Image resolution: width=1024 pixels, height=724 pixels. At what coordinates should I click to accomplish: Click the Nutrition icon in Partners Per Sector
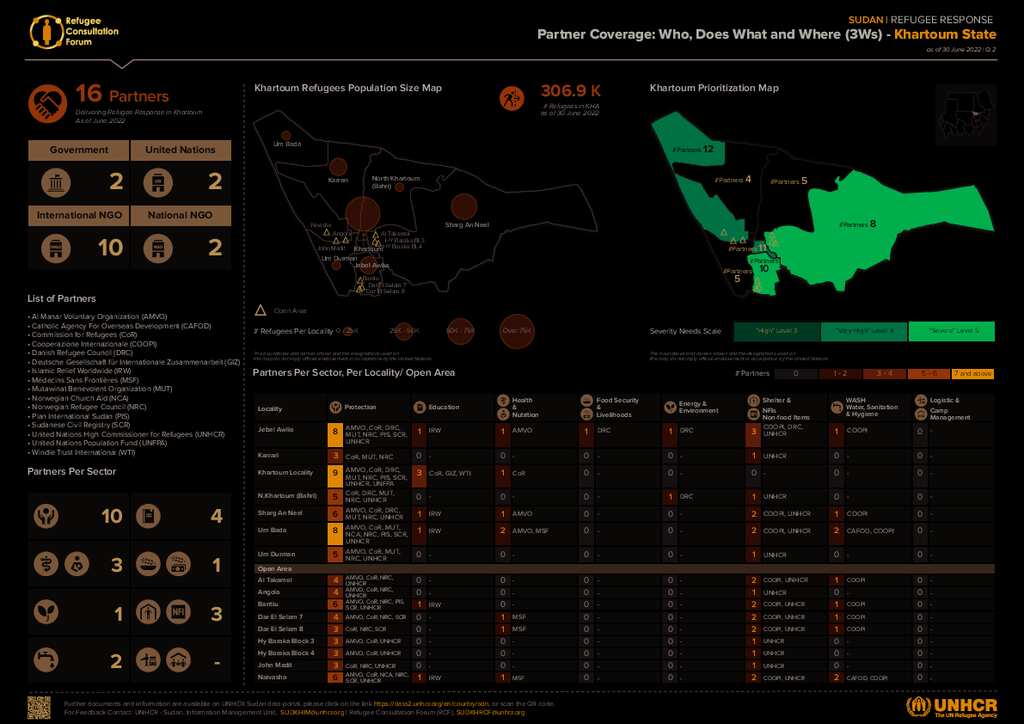coord(77,564)
